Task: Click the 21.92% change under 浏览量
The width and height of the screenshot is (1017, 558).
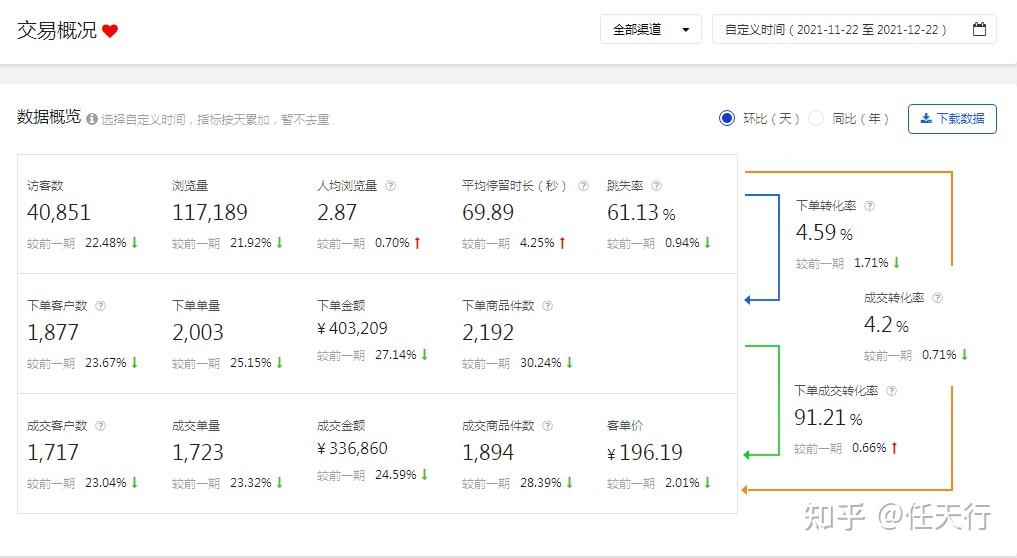Action: click(x=250, y=243)
